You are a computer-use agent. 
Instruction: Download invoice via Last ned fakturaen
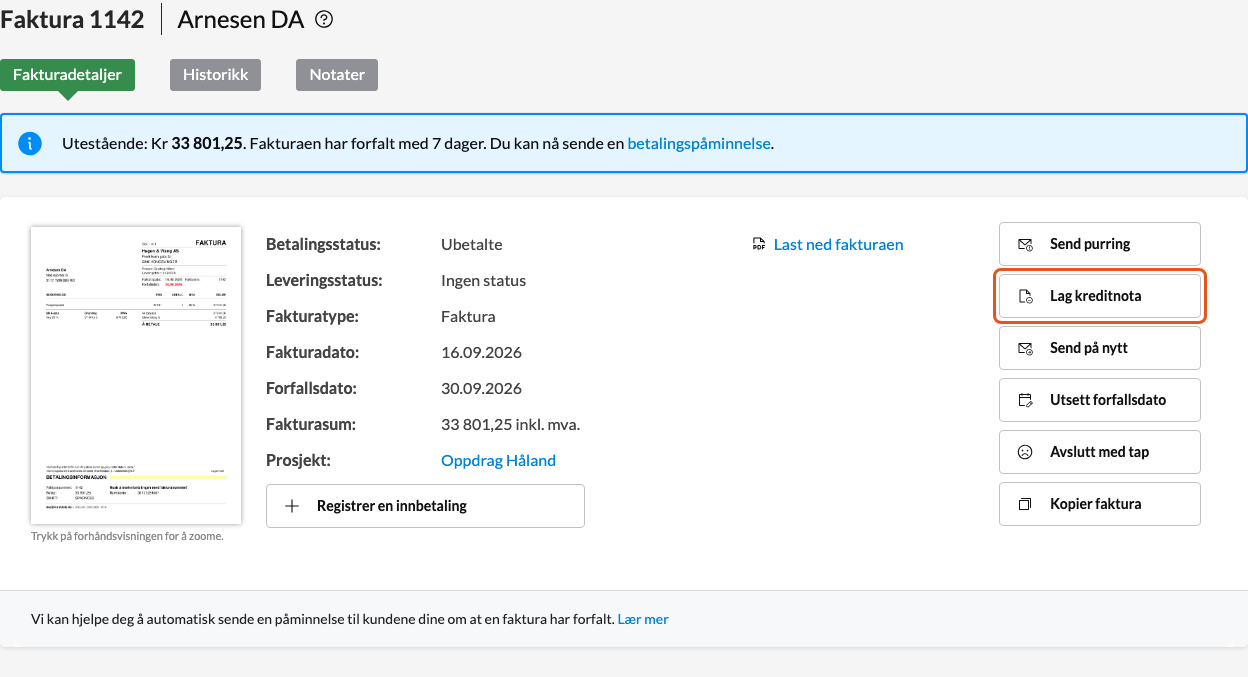838,244
